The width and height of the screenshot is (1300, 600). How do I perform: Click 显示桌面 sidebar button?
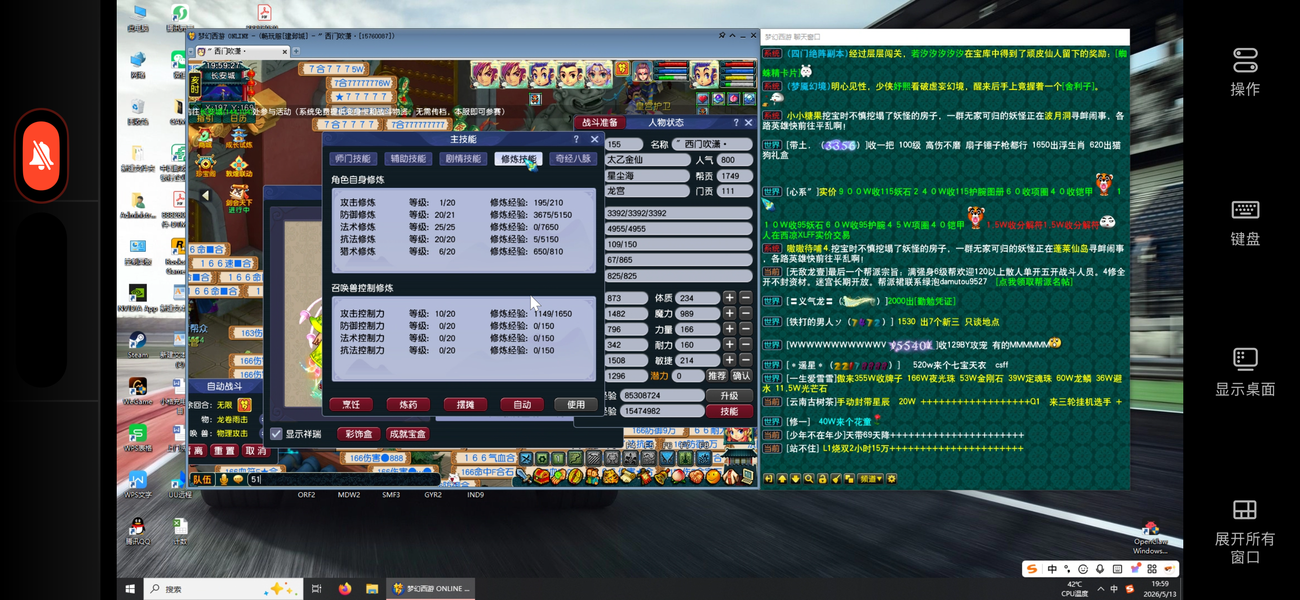point(1245,372)
